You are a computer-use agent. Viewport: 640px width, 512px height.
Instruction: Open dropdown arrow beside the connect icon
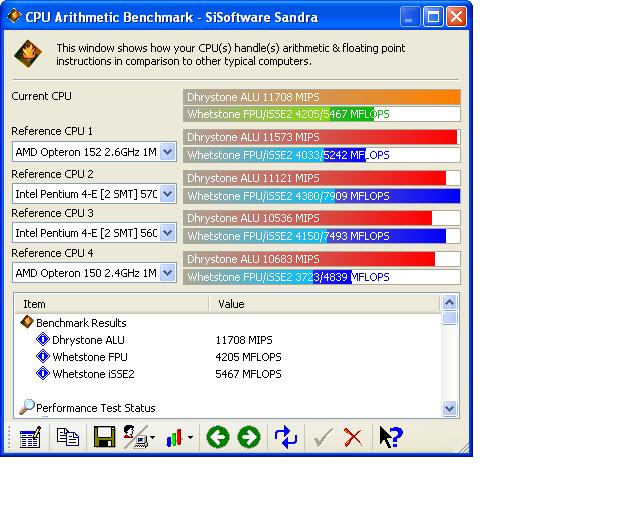pos(153,437)
